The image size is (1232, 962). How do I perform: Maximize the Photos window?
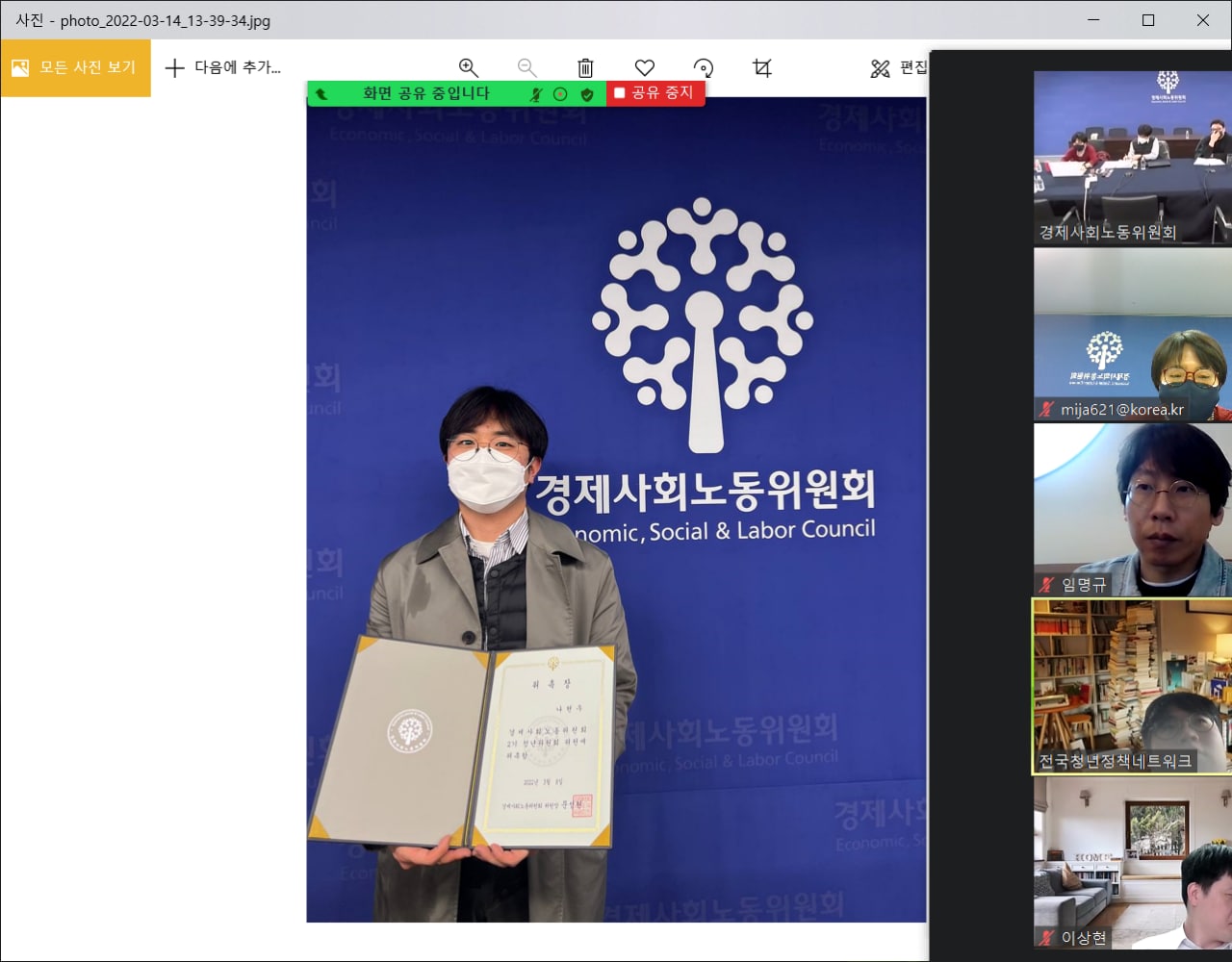pyautogui.click(x=1148, y=19)
